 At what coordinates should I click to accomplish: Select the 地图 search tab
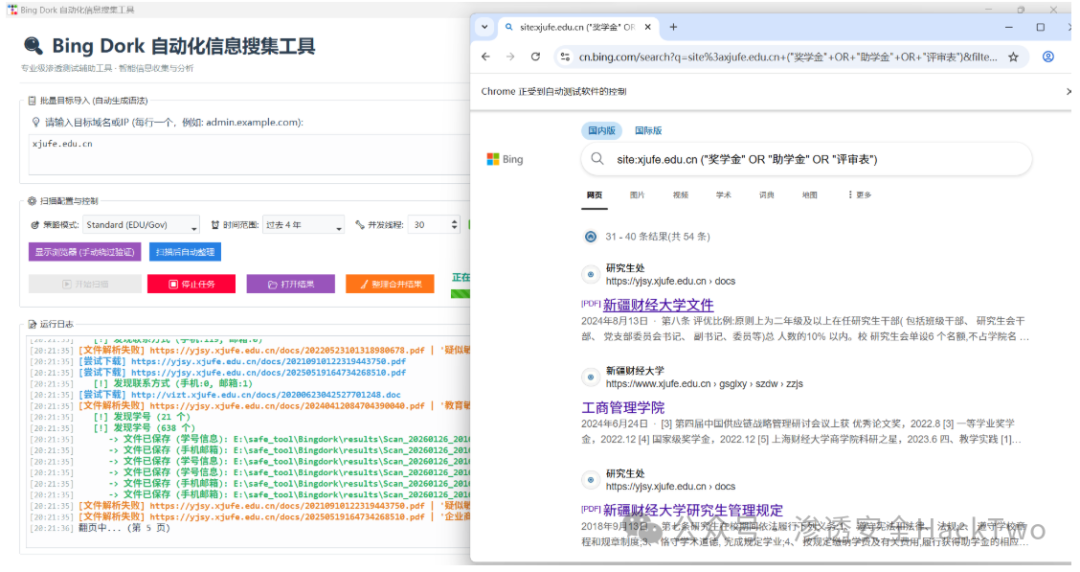pyautogui.click(x=809, y=195)
